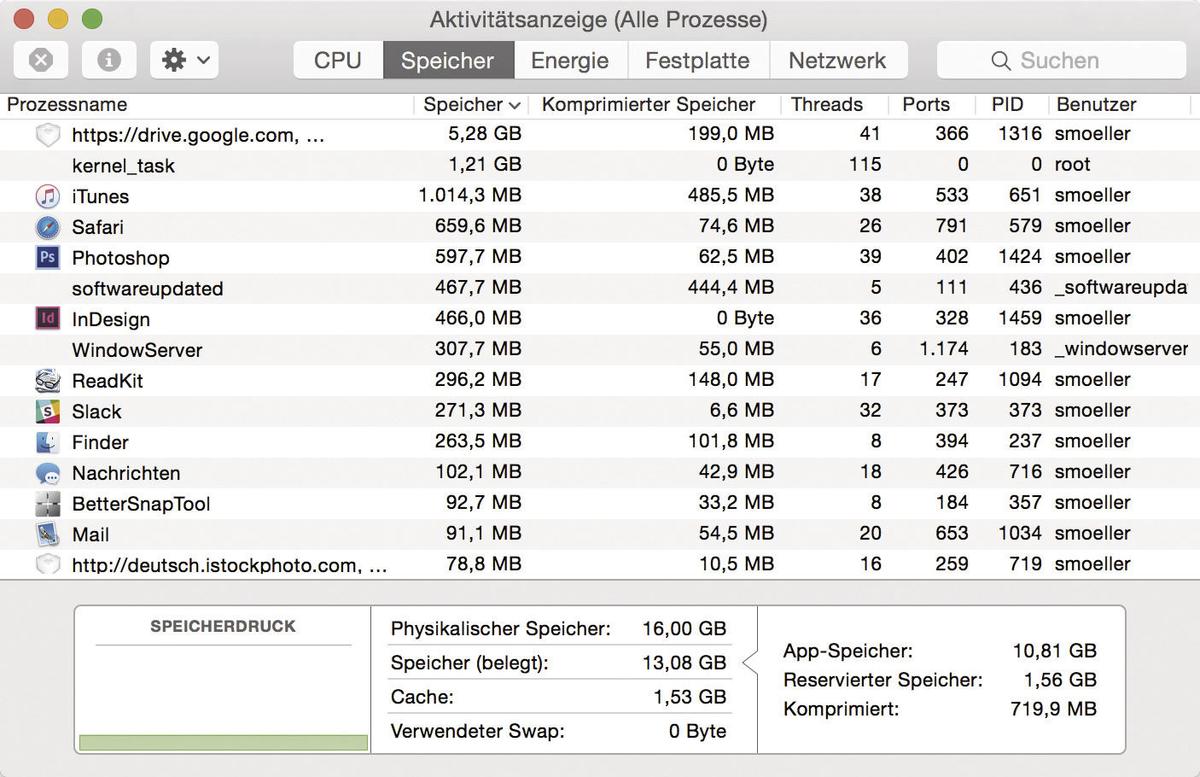The width and height of the screenshot is (1200, 777).
Task: Click the InDesign Id icon
Action: click(x=47, y=319)
